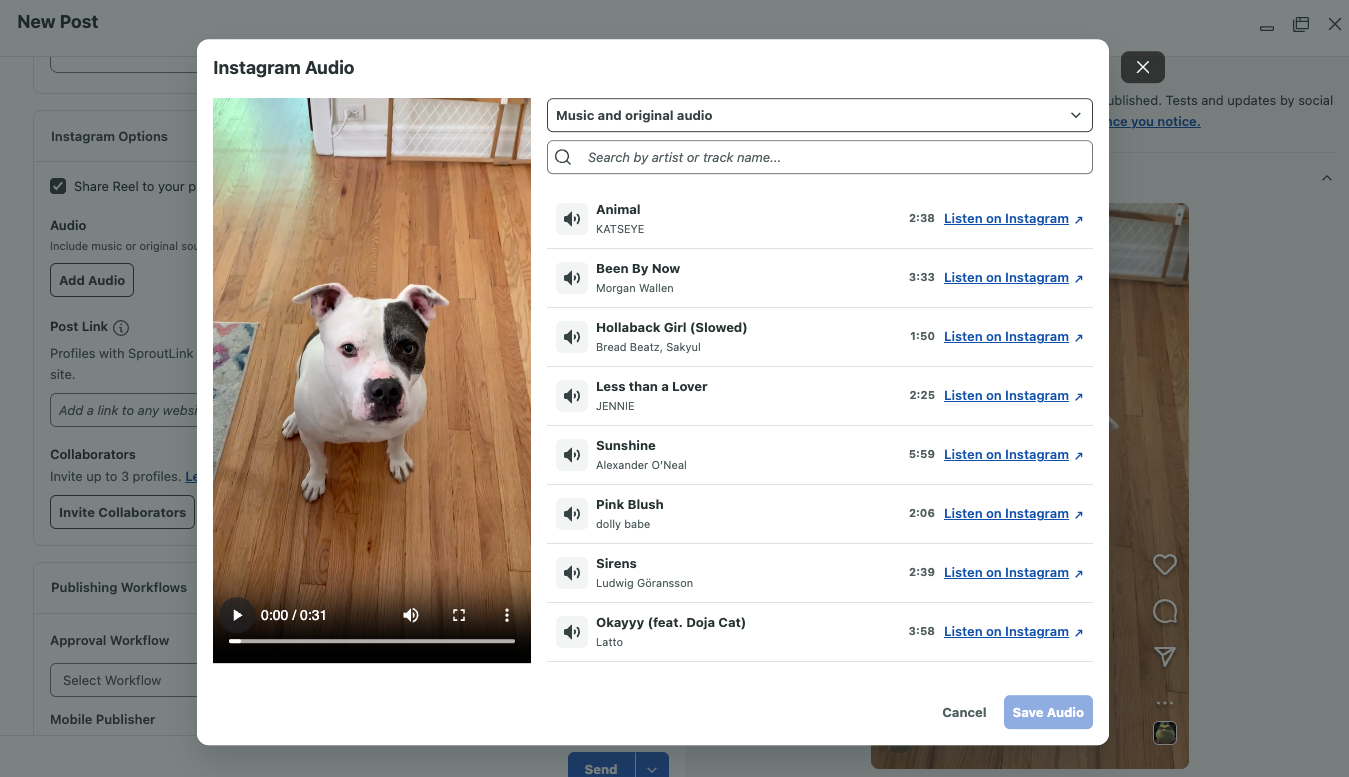Click Cancel in the audio dialog
This screenshot has height=777, width=1349.
[x=964, y=713]
